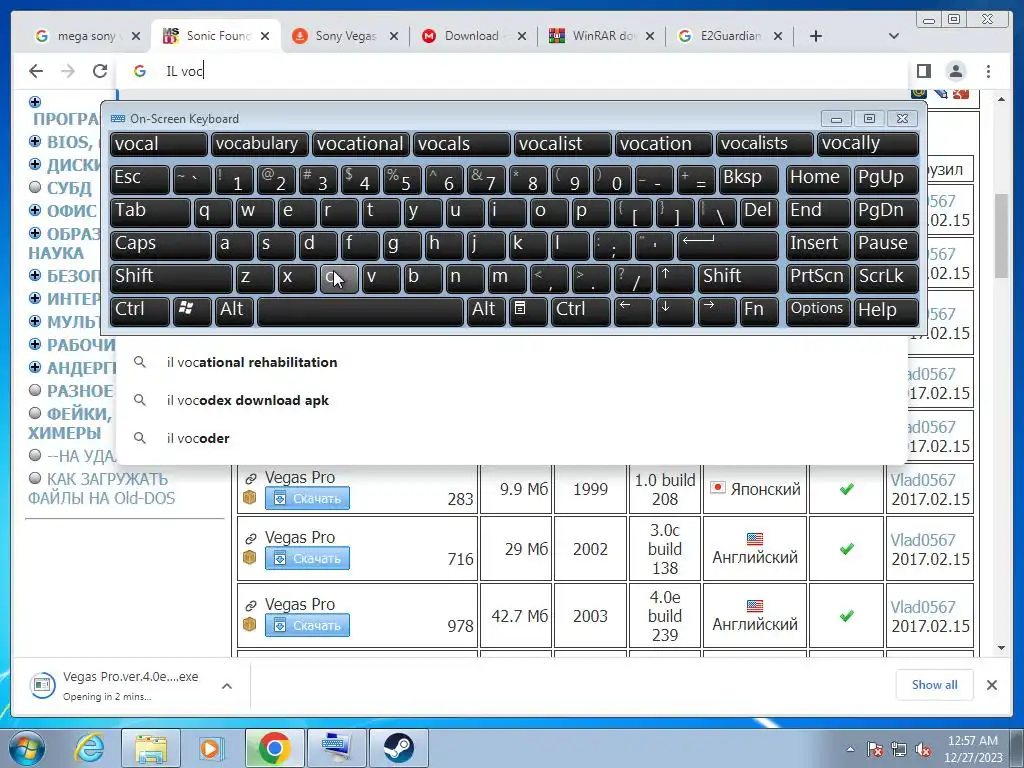The image size is (1024, 768).
Task: Download Vegas Pro 1.0 build 208 via Скачать
Action: [307, 498]
